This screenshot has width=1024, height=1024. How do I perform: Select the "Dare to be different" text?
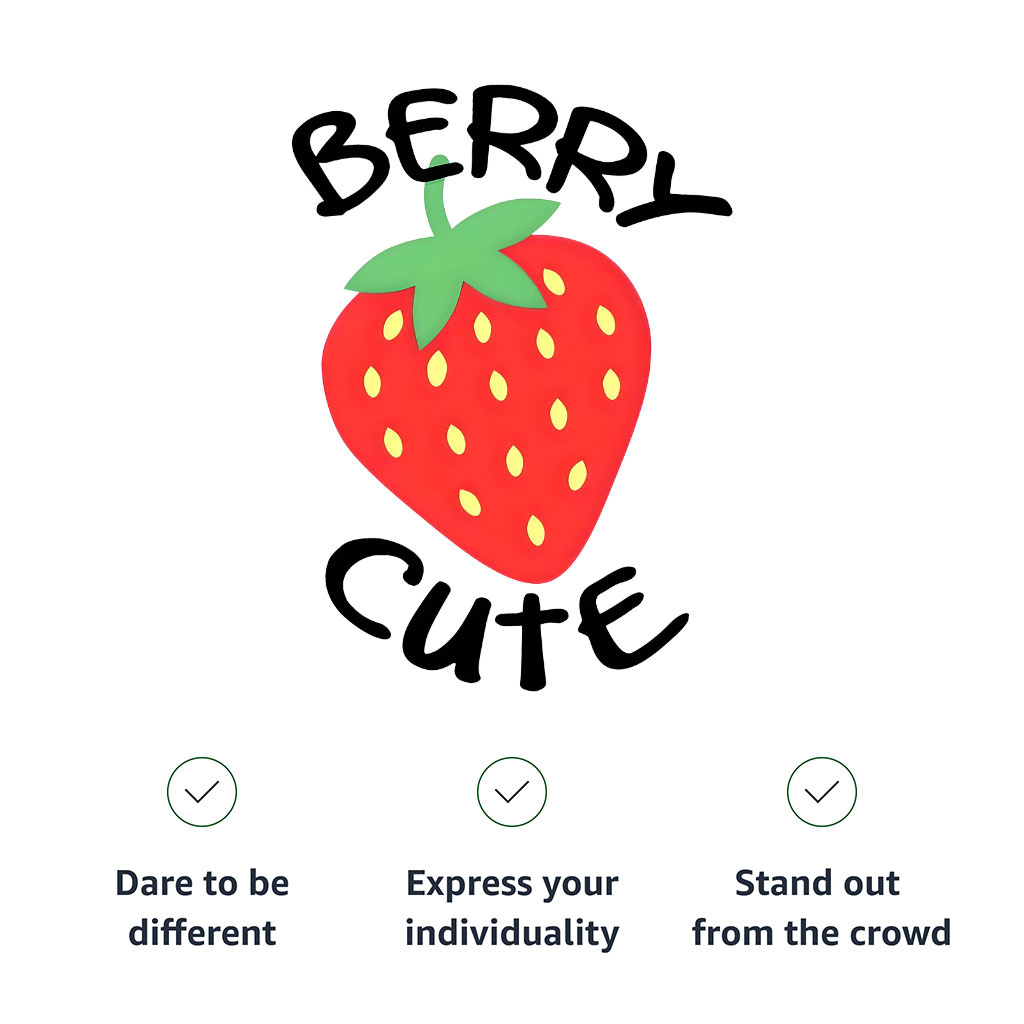[x=202, y=908]
